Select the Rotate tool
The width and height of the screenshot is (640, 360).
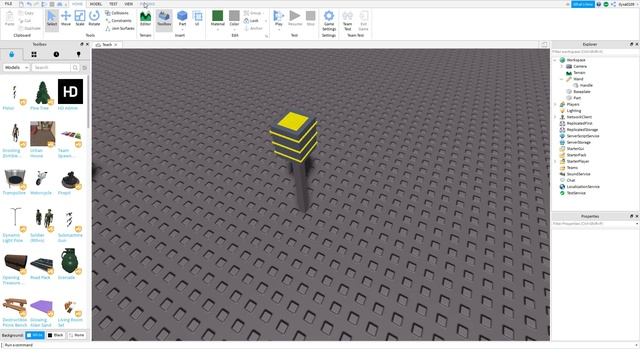[94, 18]
